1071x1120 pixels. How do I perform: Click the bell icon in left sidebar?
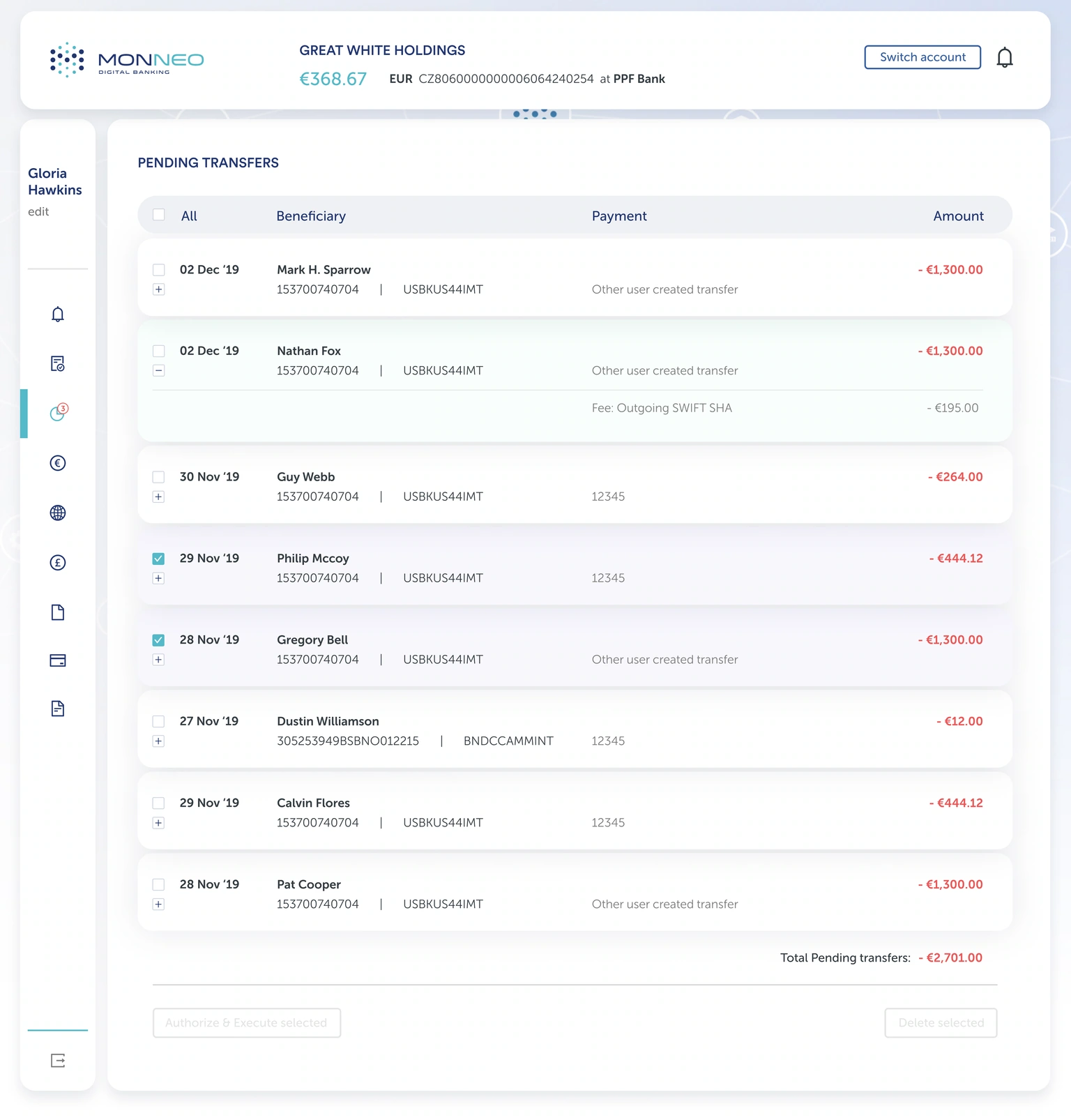(58, 315)
